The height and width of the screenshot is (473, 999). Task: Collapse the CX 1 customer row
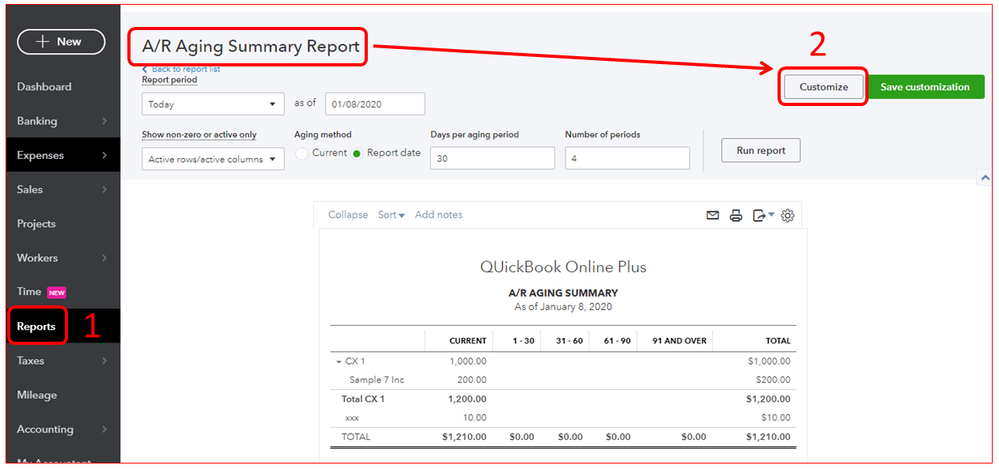click(x=338, y=361)
